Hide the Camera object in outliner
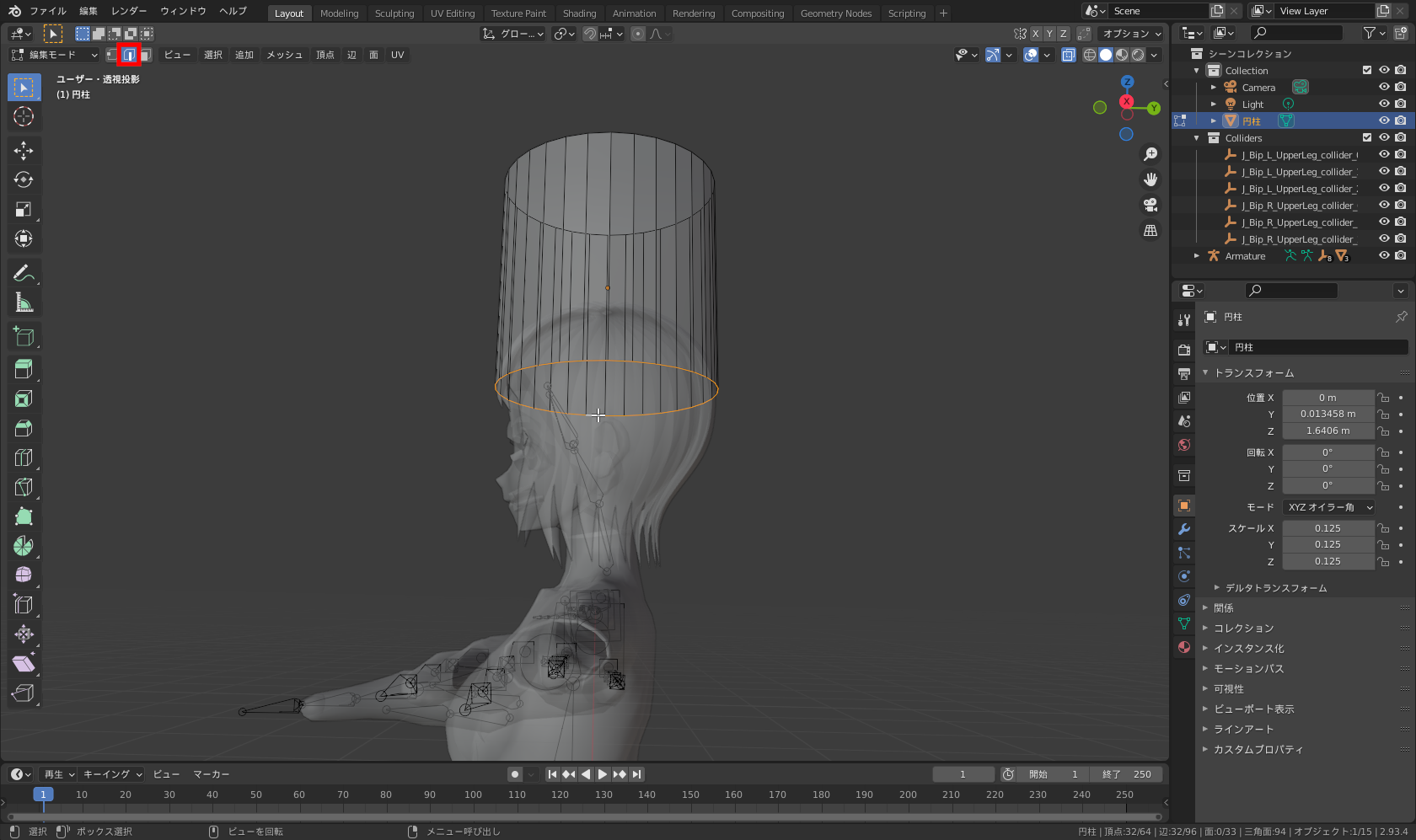 1384,88
